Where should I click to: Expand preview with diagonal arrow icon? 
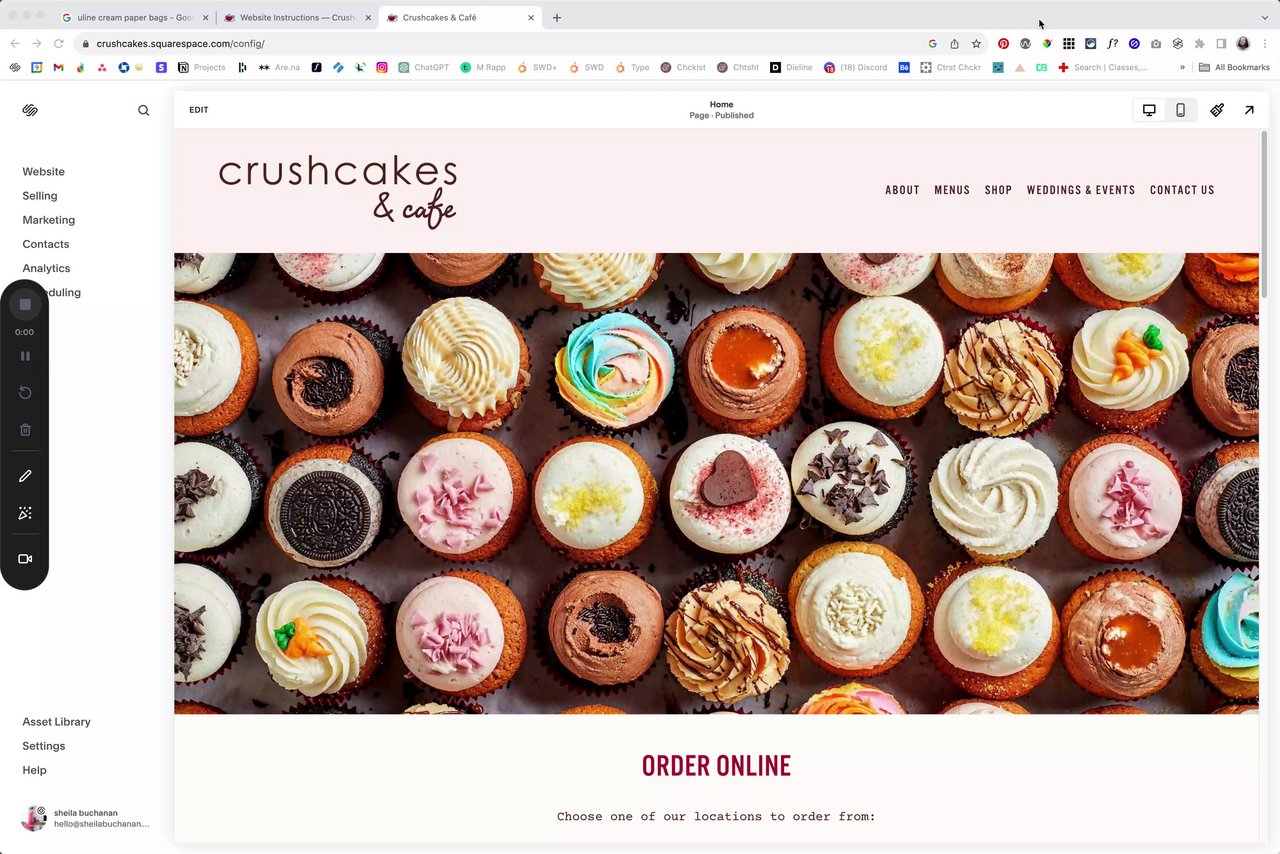point(1249,110)
